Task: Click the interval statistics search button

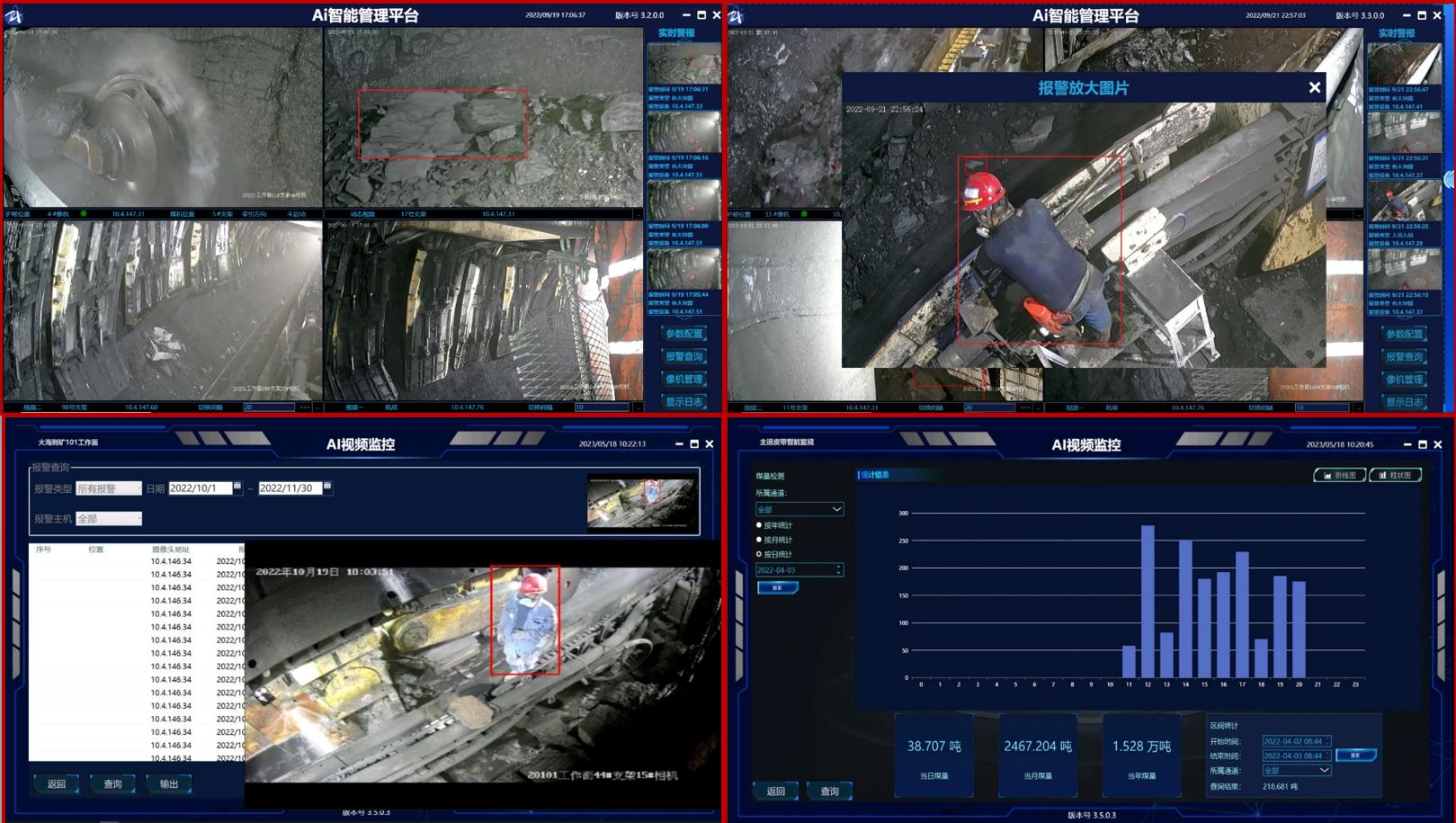Action: (x=1355, y=756)
